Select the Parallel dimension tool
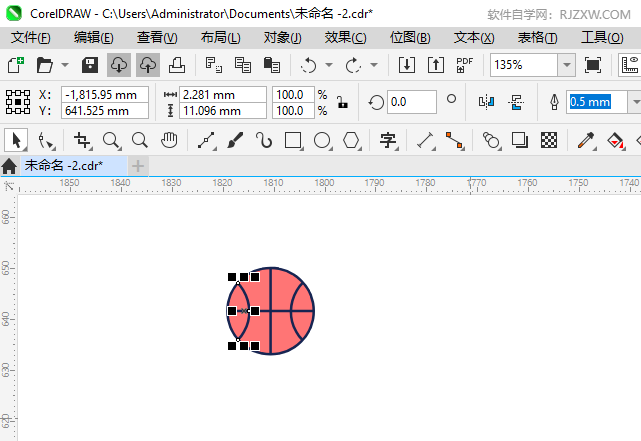 [426, 141]
